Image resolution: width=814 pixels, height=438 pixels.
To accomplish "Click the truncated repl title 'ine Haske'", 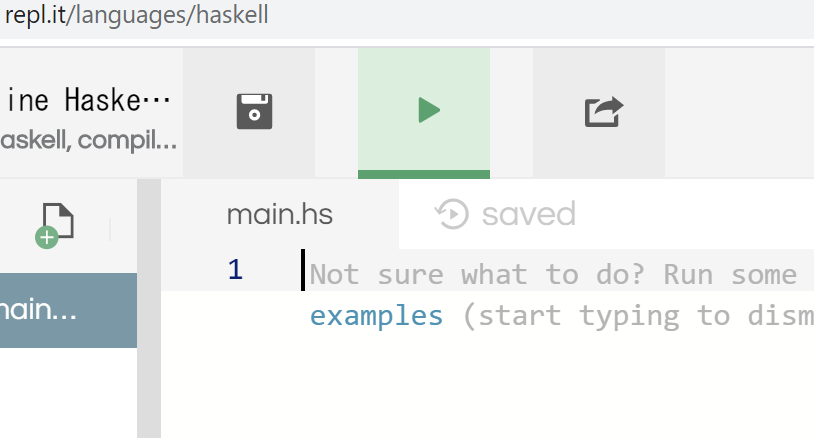I will (x=89, y=100).
